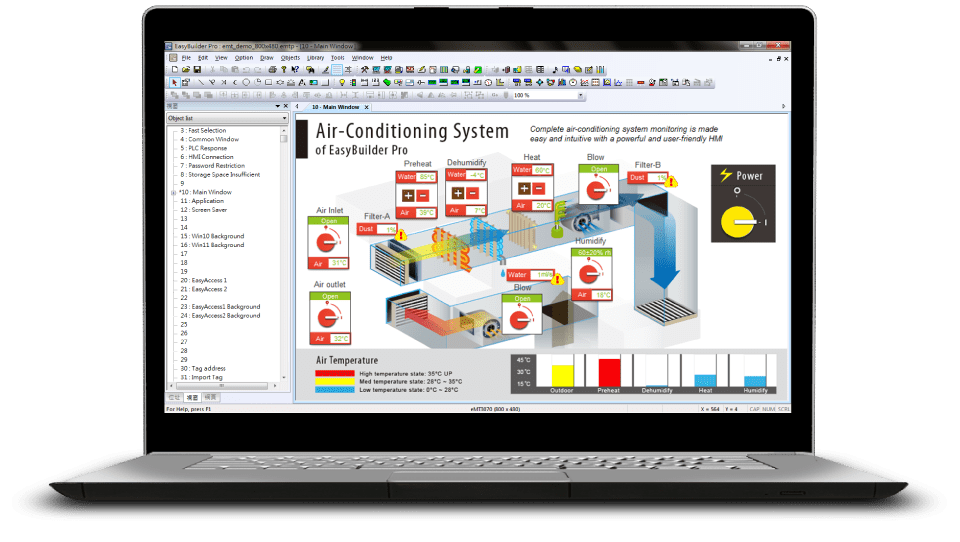The width and height of the screenshot is (960, 542).
Task: Click the polygon arrow shape tool
Action: click(x=280, y=82)
